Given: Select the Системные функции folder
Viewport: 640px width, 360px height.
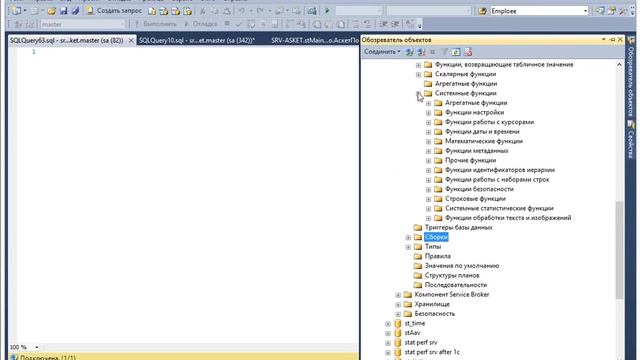Looking at the screenshot, I should [465, 93].
